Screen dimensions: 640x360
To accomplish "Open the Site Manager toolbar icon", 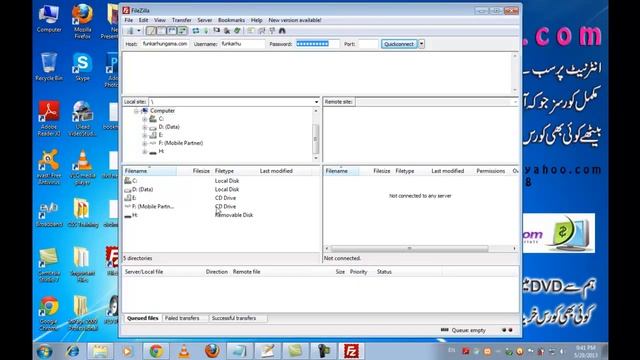I will point(130,31).
